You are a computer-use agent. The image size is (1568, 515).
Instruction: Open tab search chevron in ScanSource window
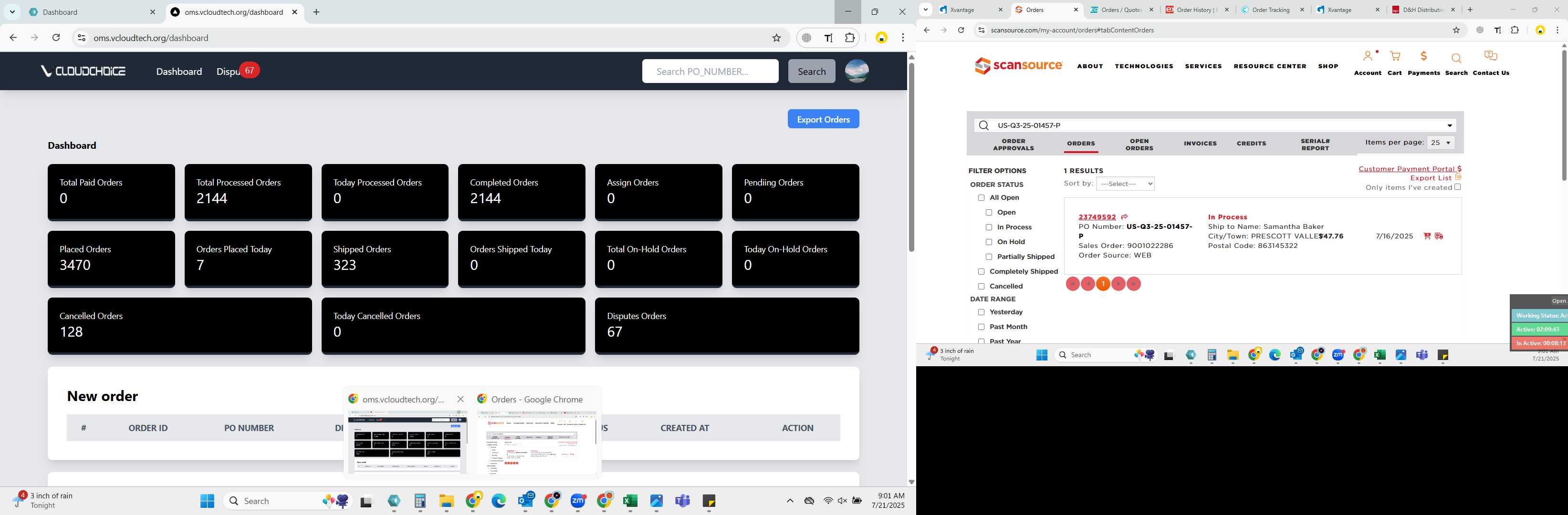pyautogui.click(x=925, y=10)
